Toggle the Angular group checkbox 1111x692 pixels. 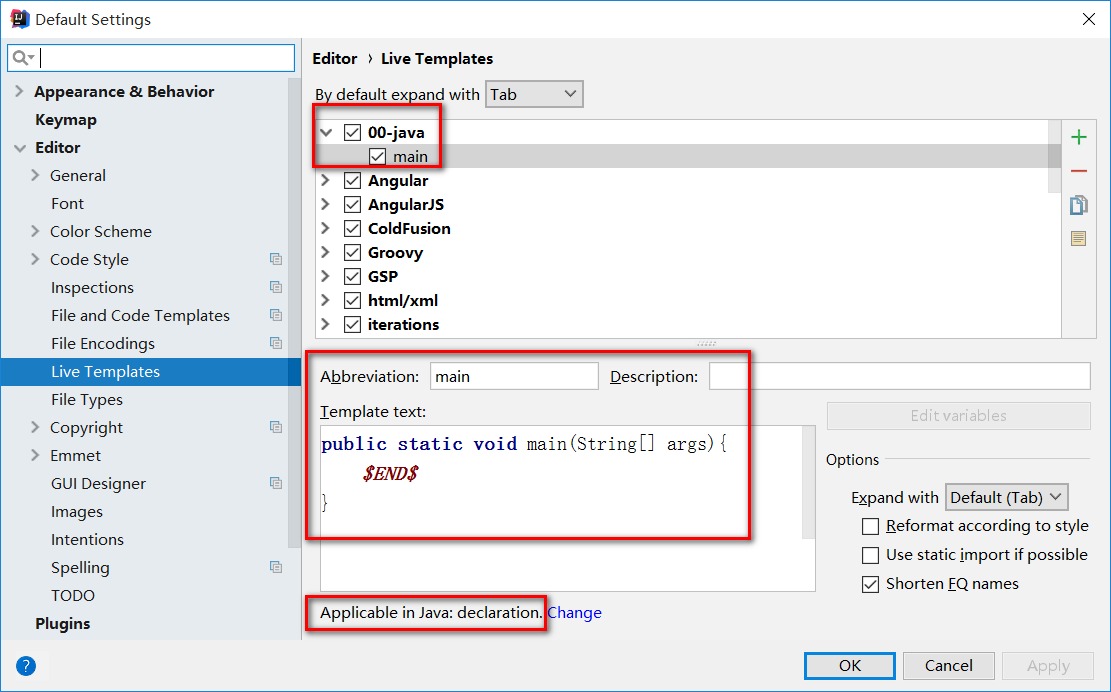(352, 181)
